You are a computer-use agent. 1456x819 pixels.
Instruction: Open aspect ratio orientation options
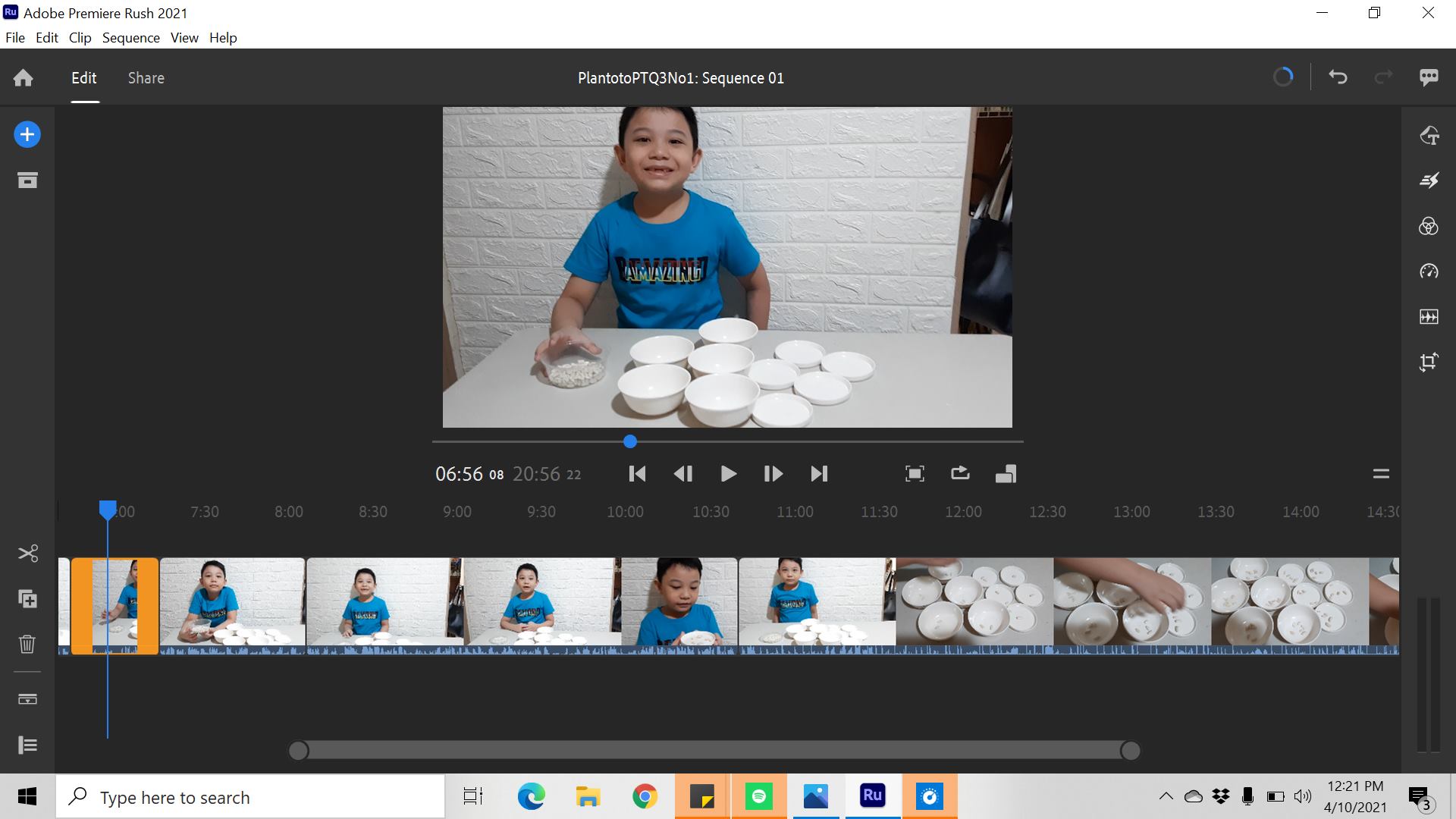pyautogui.click(x=1006, y=474)
